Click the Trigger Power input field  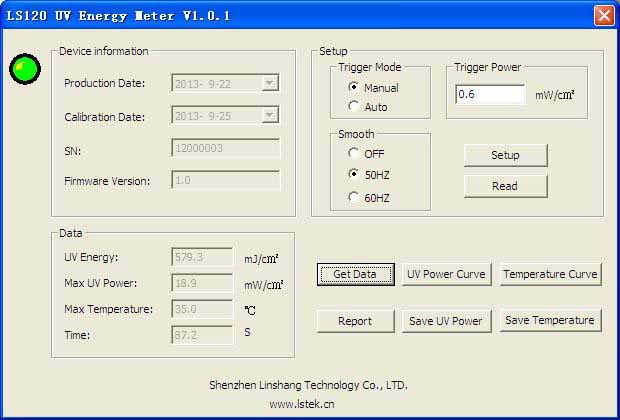[x=490, y=95]
